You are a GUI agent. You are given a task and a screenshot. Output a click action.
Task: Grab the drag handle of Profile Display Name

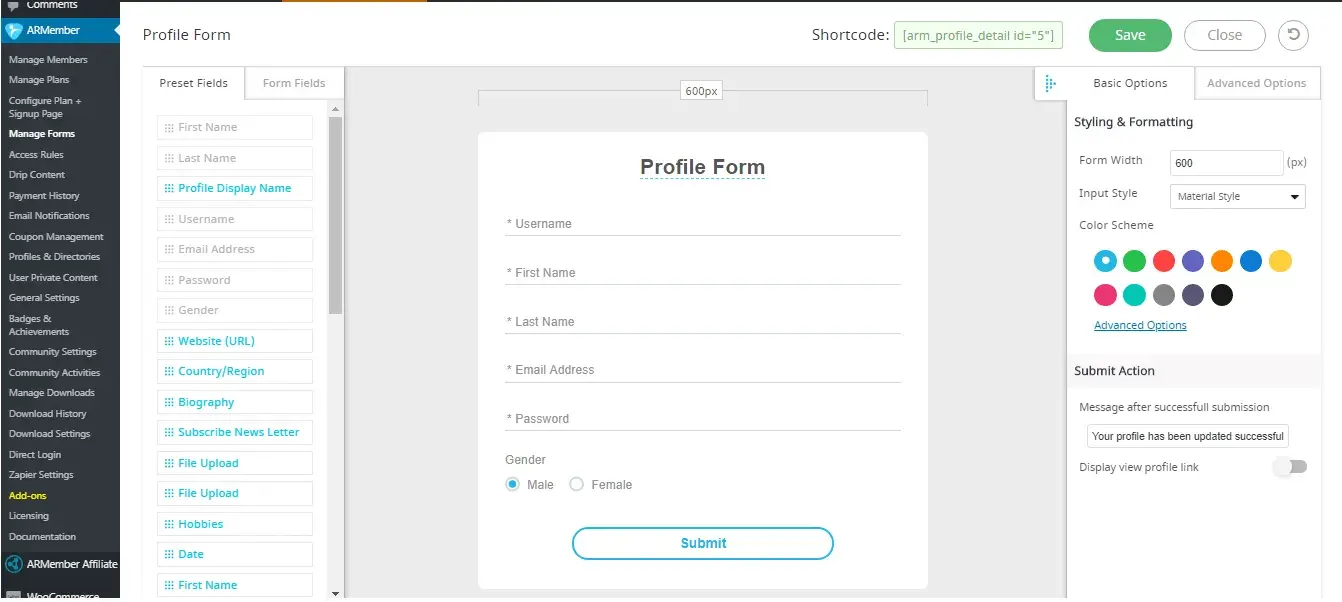[x=169, y=188]
